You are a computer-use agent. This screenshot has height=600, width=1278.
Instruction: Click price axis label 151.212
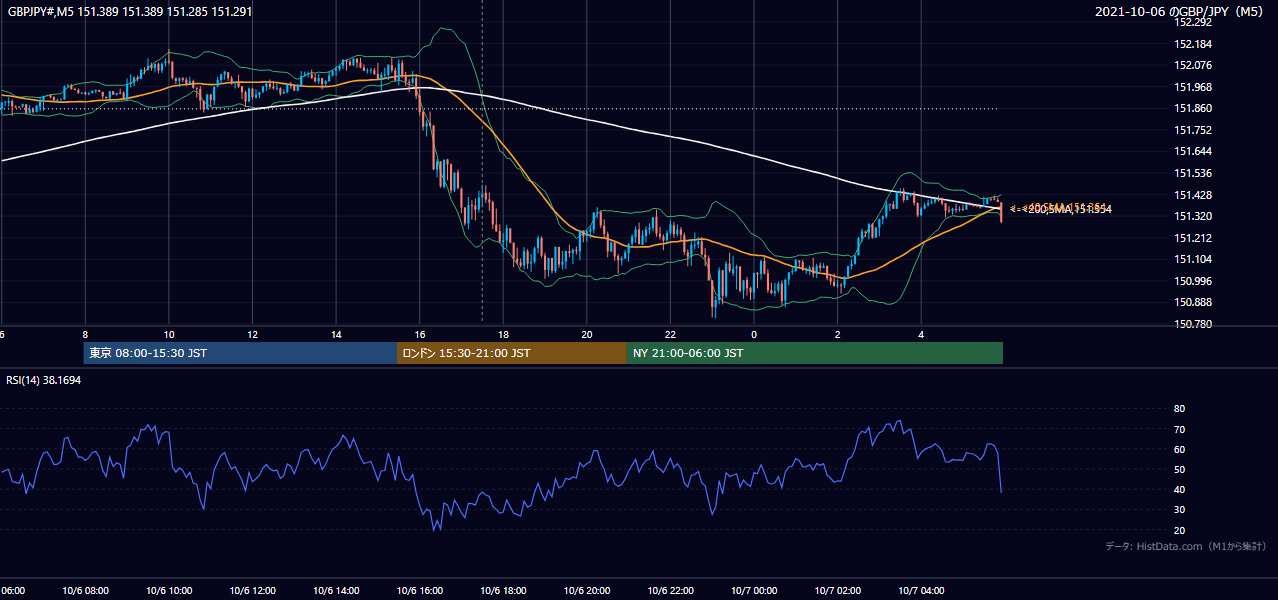(x=1193, y=238)
